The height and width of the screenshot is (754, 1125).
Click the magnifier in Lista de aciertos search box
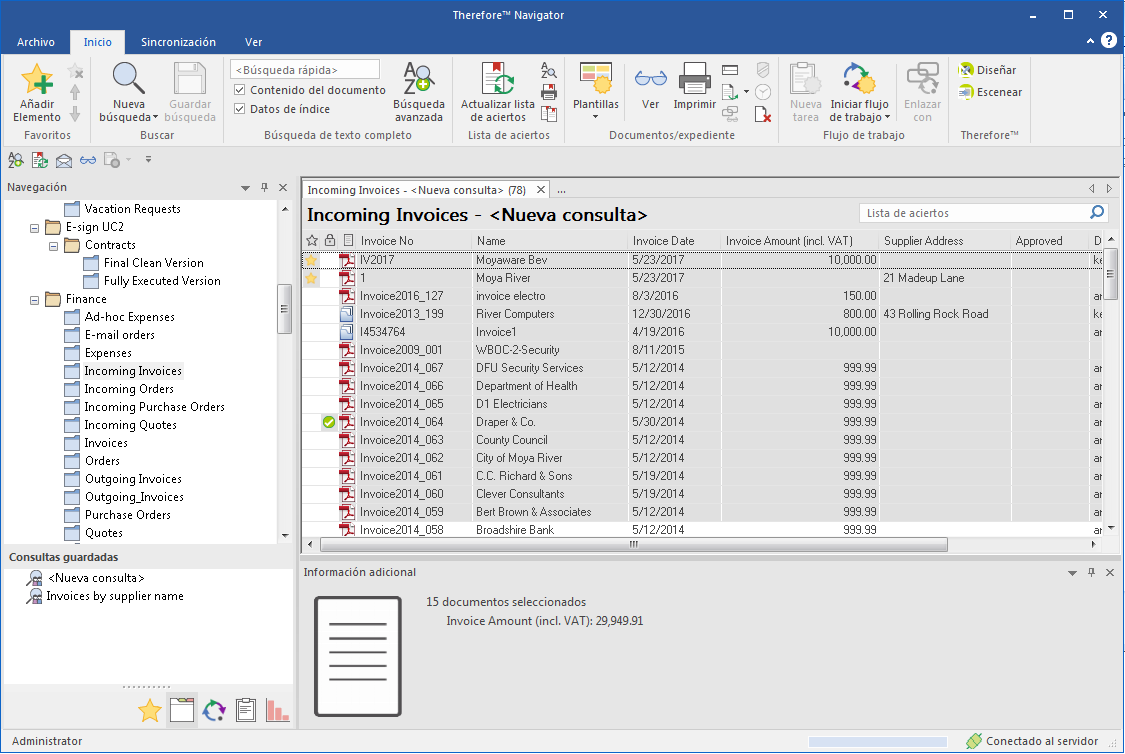pyautogui.click(x=1097, y=212)
